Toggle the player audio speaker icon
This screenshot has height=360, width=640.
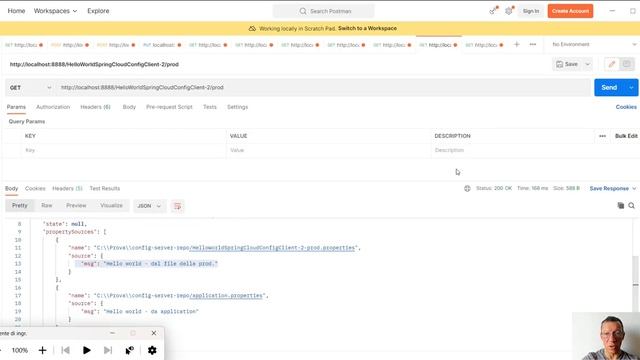point(130,350)
